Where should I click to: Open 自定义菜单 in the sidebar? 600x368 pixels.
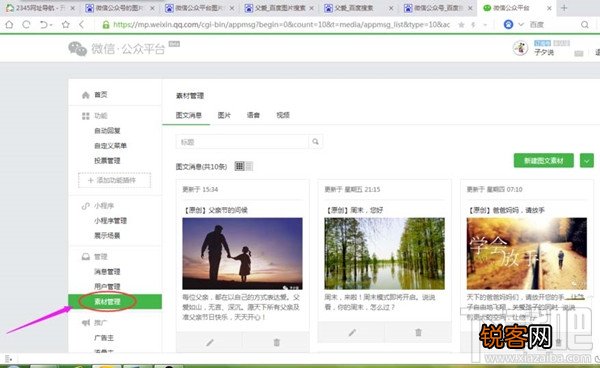pyautogui.click(x=110, y=146)
